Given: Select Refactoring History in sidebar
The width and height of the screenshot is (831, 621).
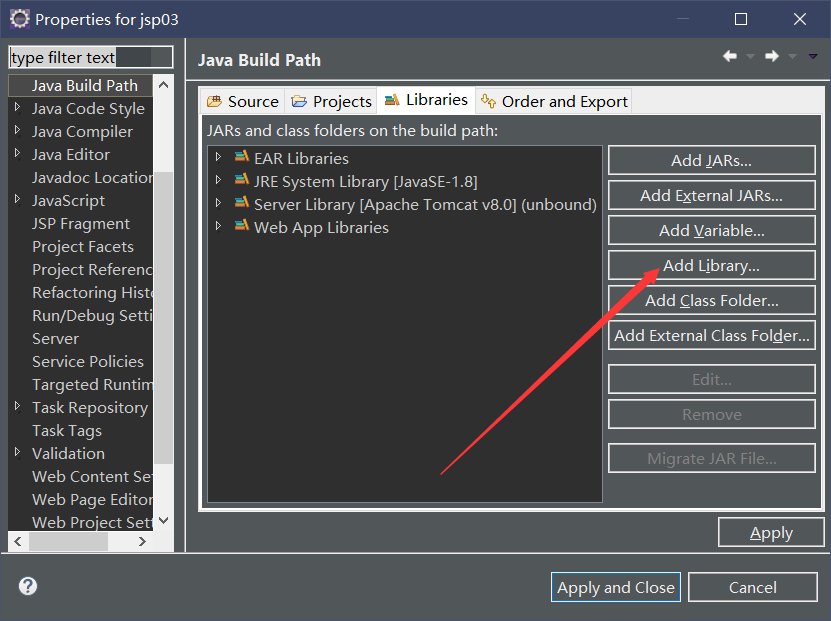Looking at the screenshot, I should (92, 292).
